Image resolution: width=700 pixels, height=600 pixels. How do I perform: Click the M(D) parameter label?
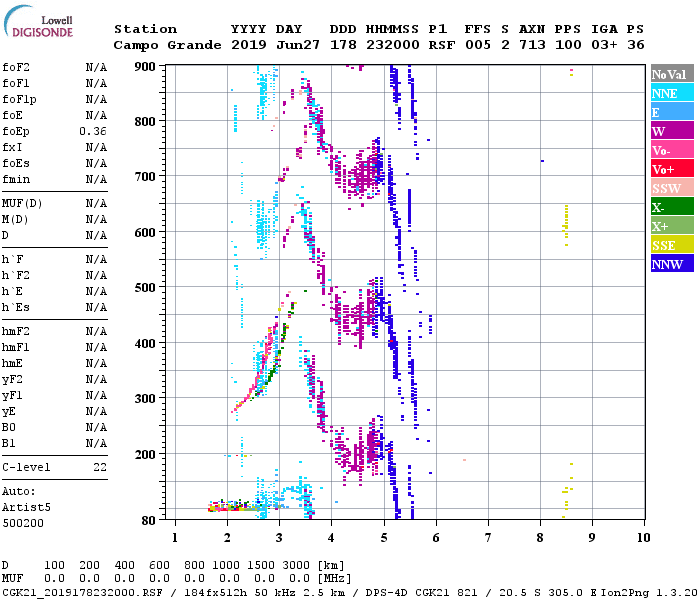click(15, 220)
